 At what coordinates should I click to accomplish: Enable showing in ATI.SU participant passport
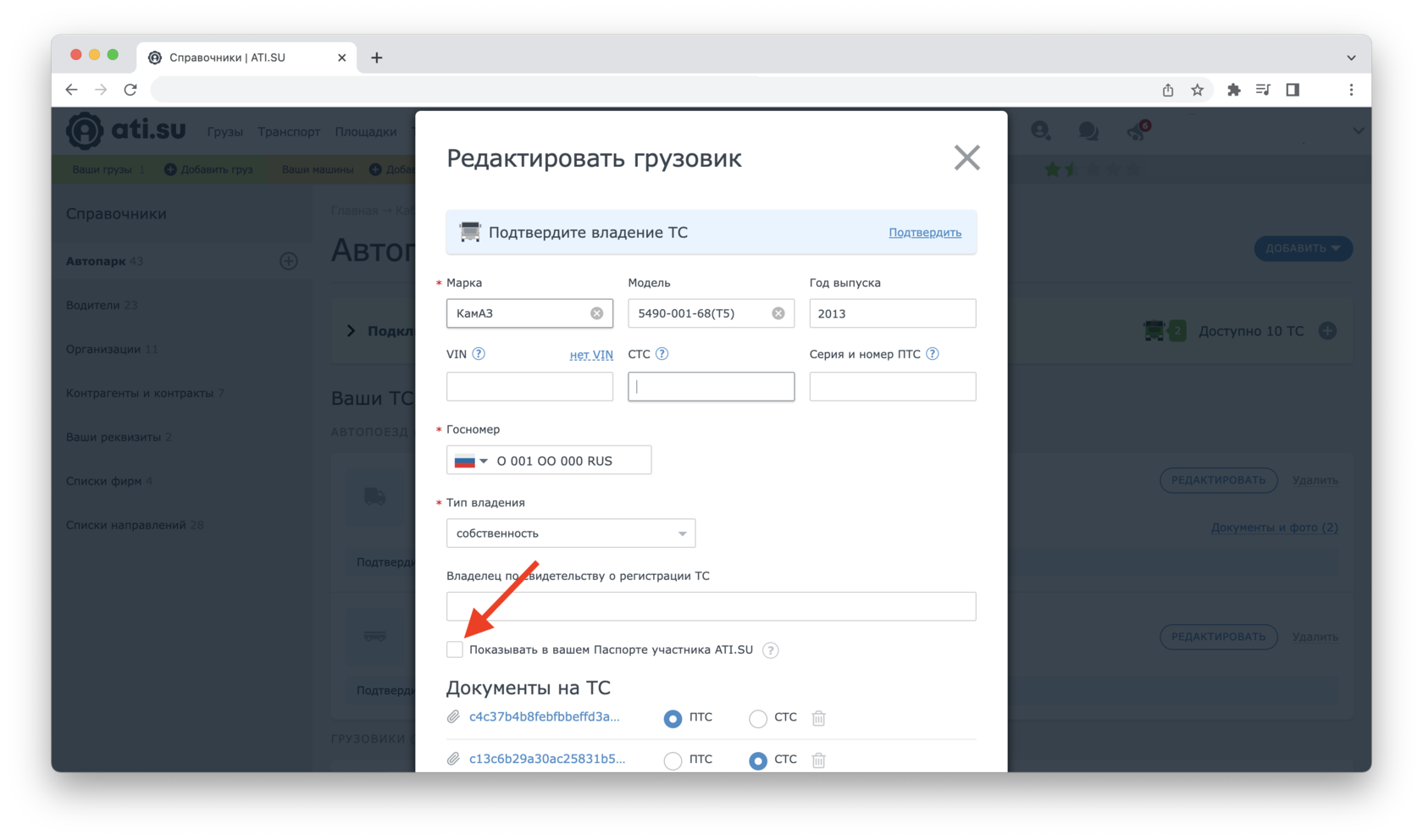coord(455,649)
